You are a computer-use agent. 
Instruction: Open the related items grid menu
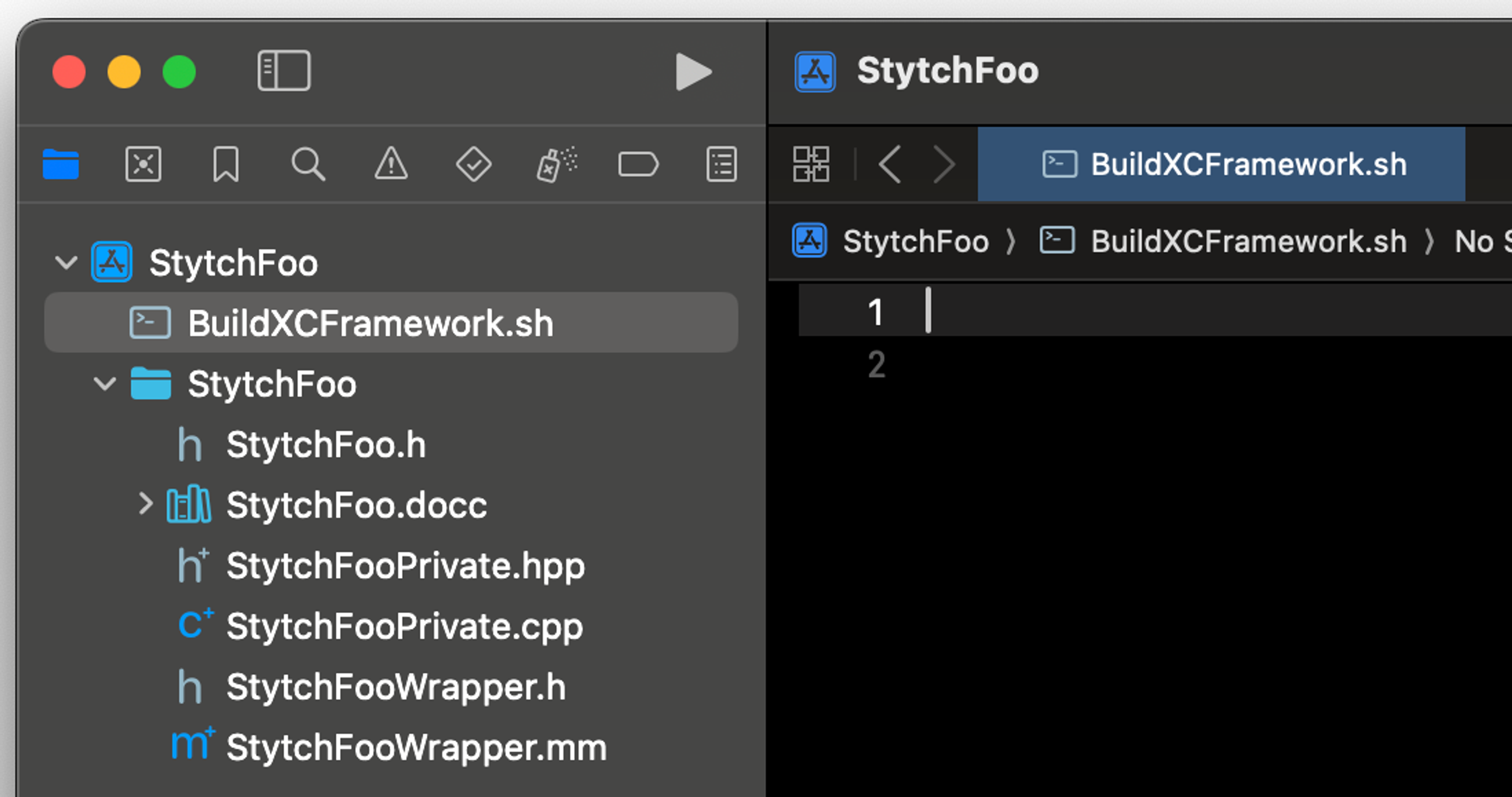(811, 165)
